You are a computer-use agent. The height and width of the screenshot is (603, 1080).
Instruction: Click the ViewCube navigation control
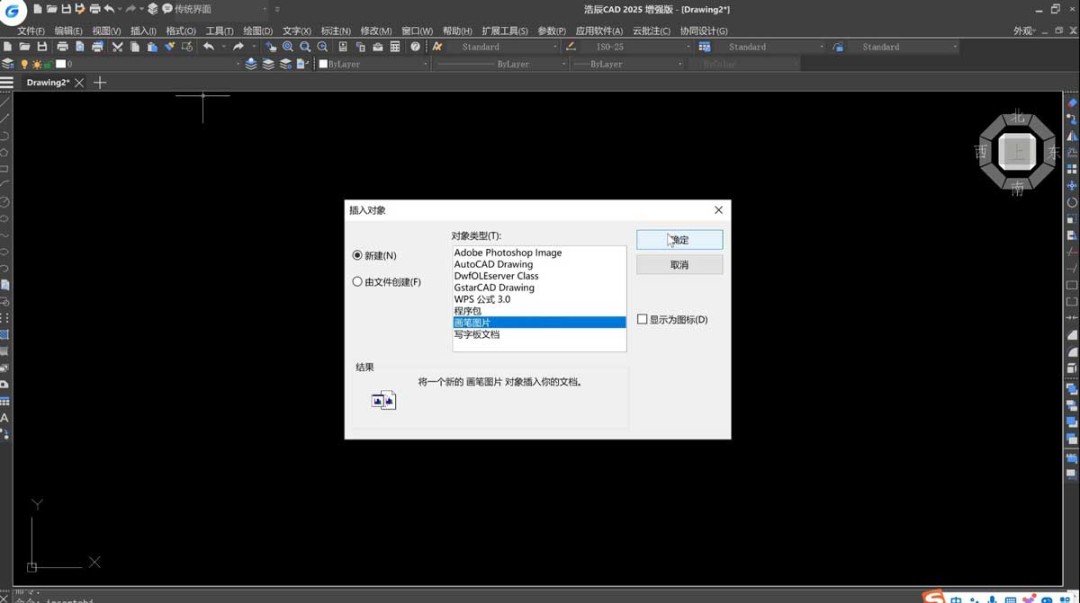1015,150
